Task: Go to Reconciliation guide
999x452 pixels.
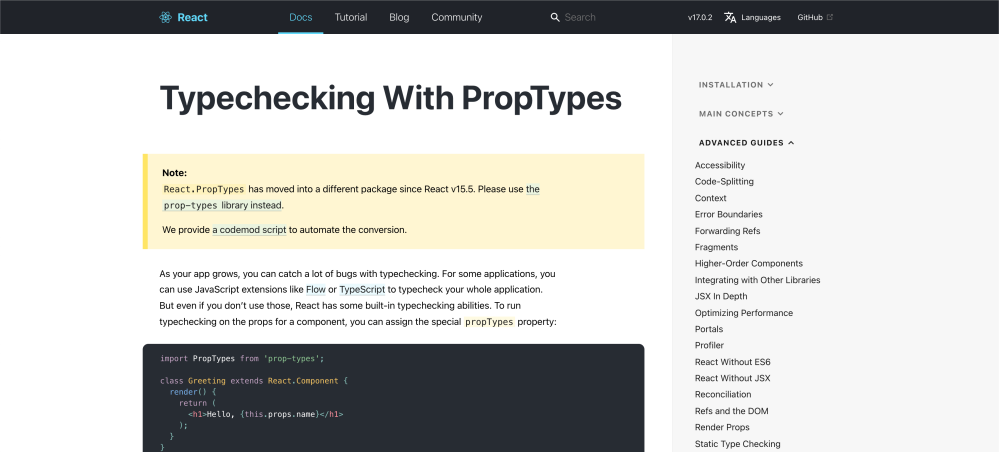Action: point(723,395)
